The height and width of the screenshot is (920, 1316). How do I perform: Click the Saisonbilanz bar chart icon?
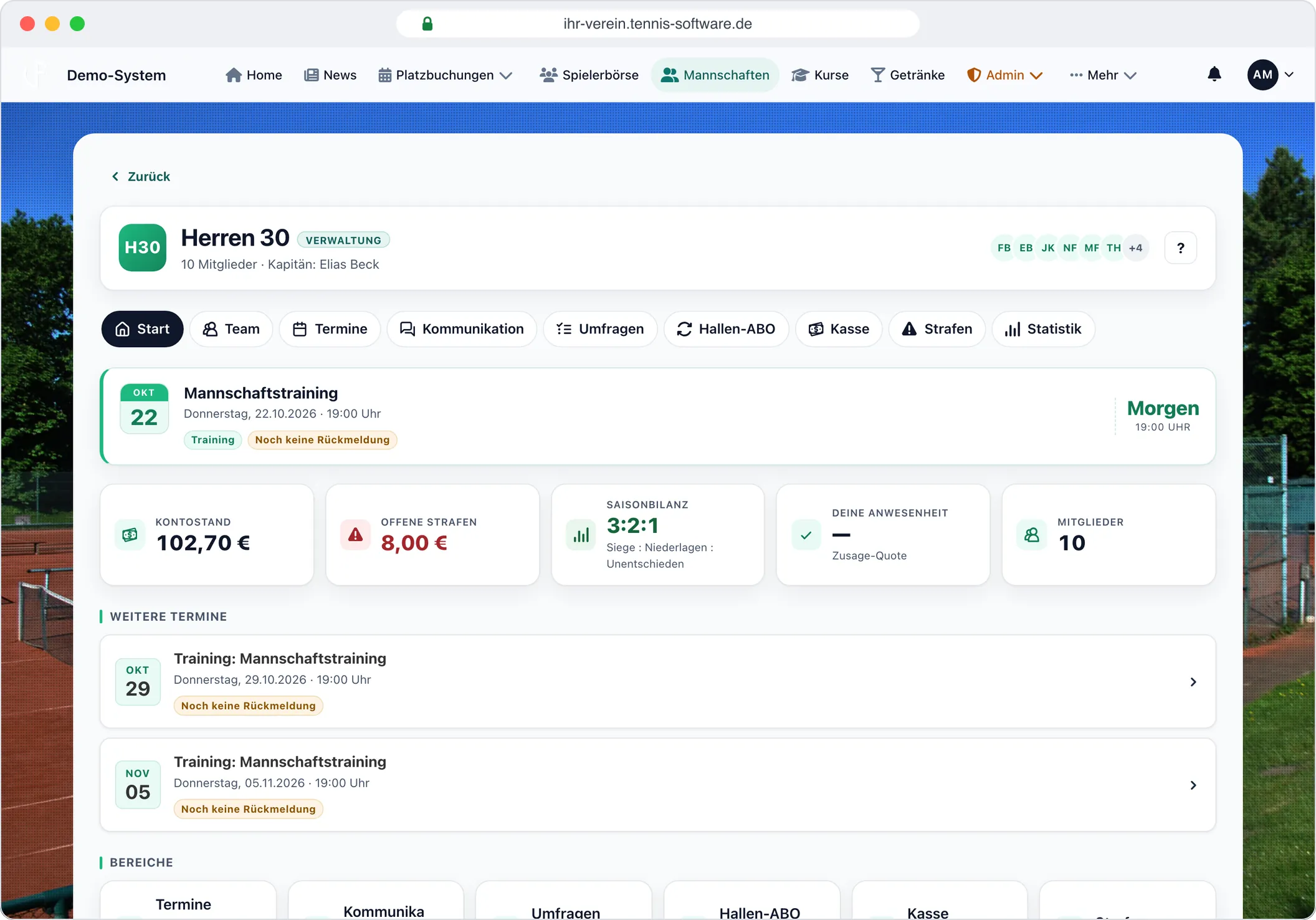pyautogui.click(x=581, y=535)
